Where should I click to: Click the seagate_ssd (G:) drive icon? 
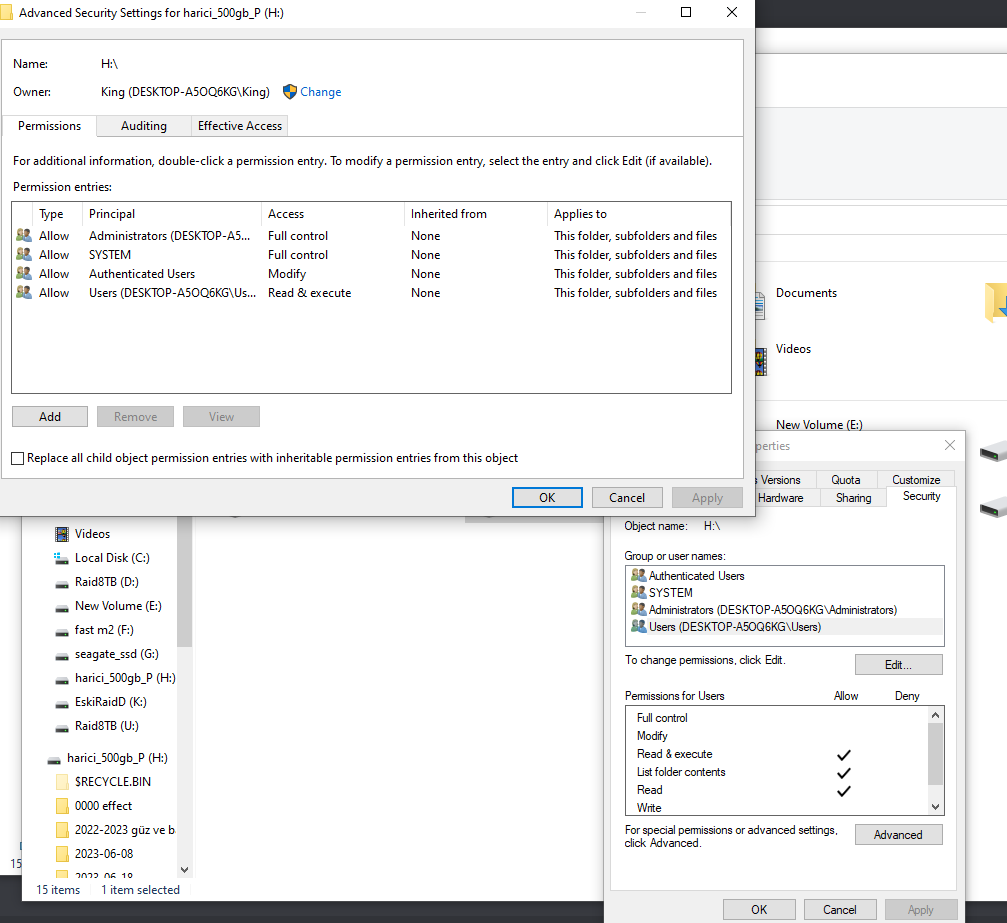tap(62, 656)
